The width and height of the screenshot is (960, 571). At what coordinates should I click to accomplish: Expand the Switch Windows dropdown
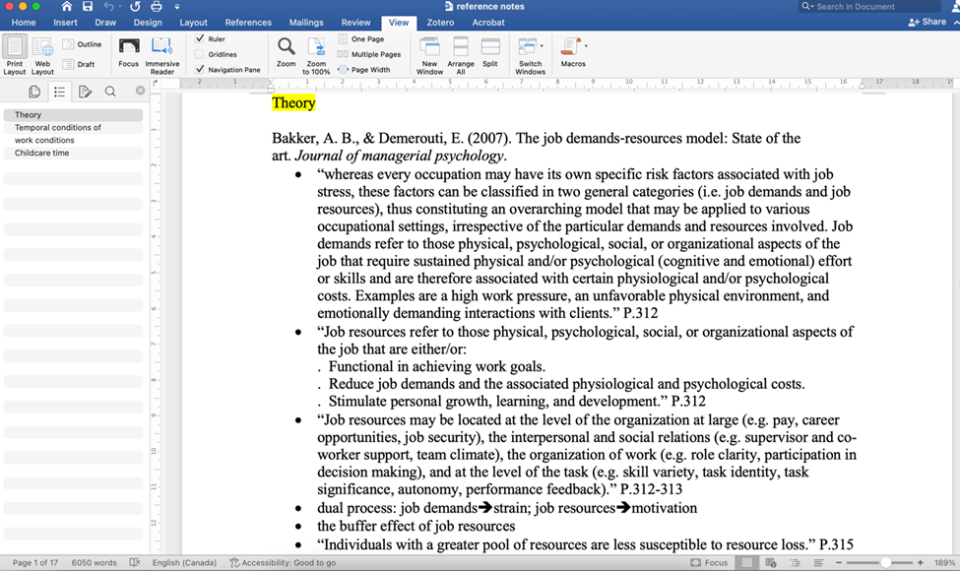(x=542, y=46)
